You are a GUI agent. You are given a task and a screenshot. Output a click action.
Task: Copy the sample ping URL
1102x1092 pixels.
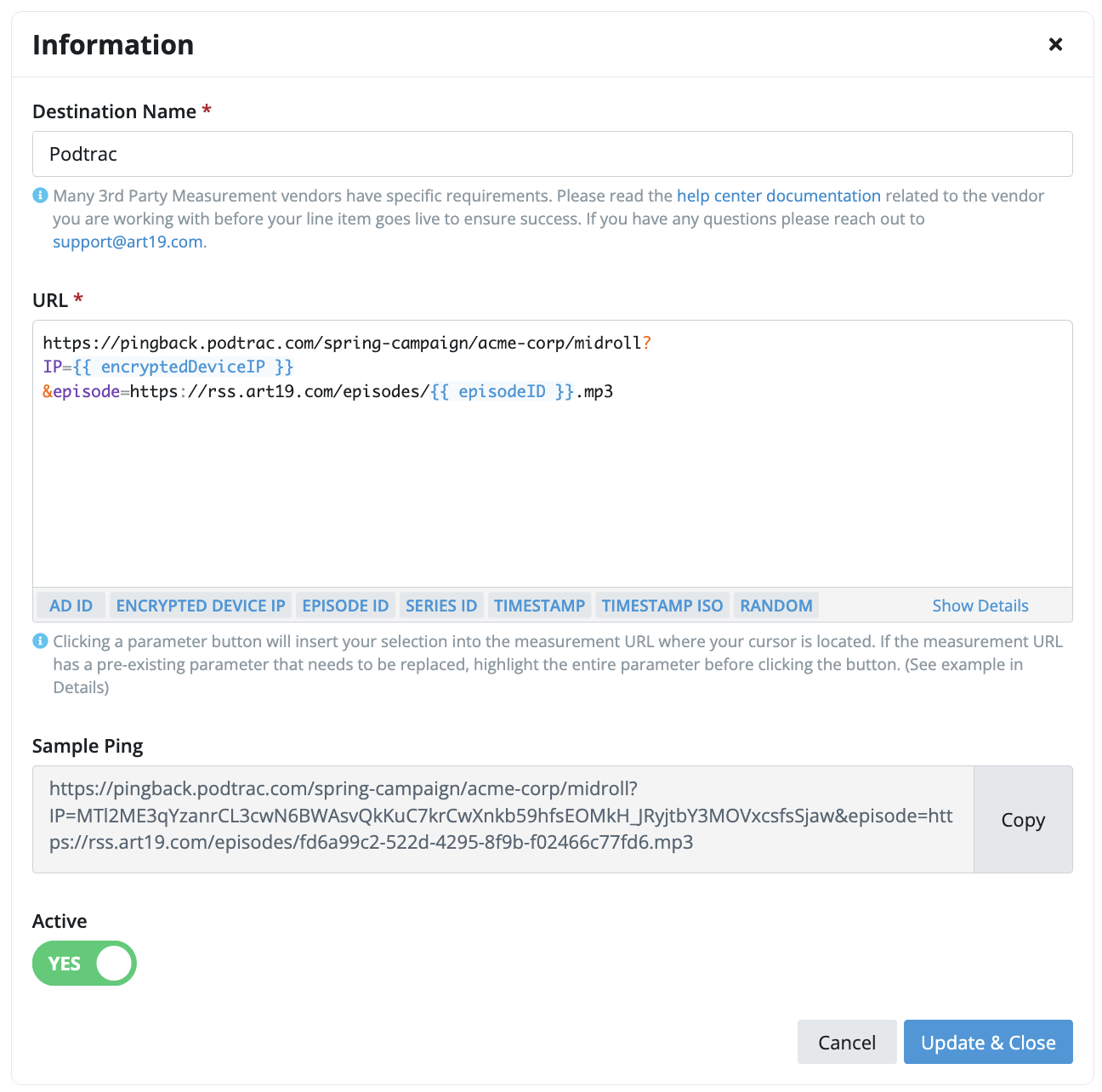tap(1023, 819)
